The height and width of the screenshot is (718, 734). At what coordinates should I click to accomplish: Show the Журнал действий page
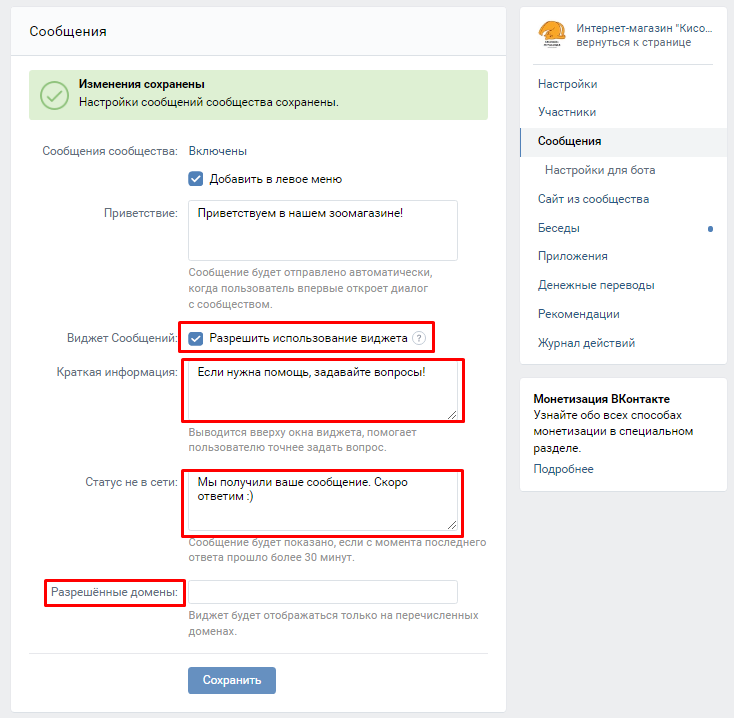tap(586, 343)
